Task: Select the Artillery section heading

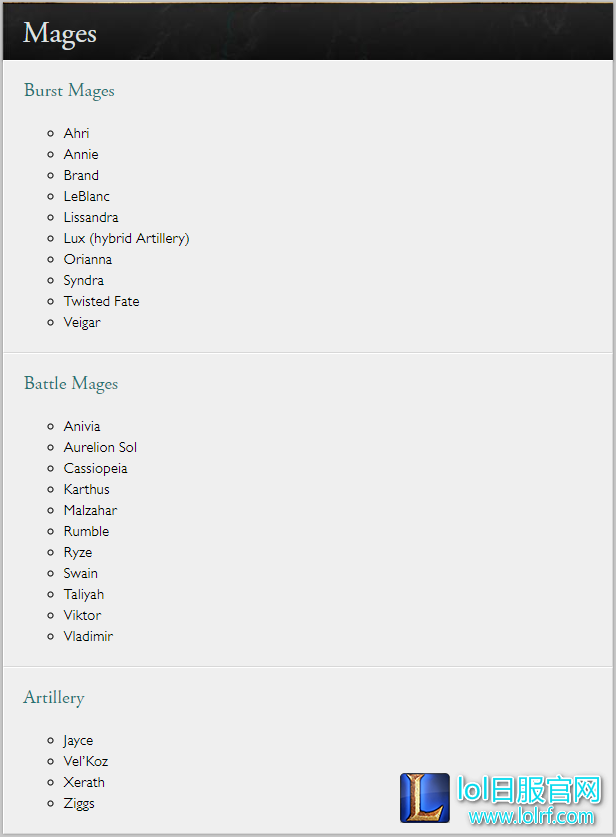Action: coord(54,698)
